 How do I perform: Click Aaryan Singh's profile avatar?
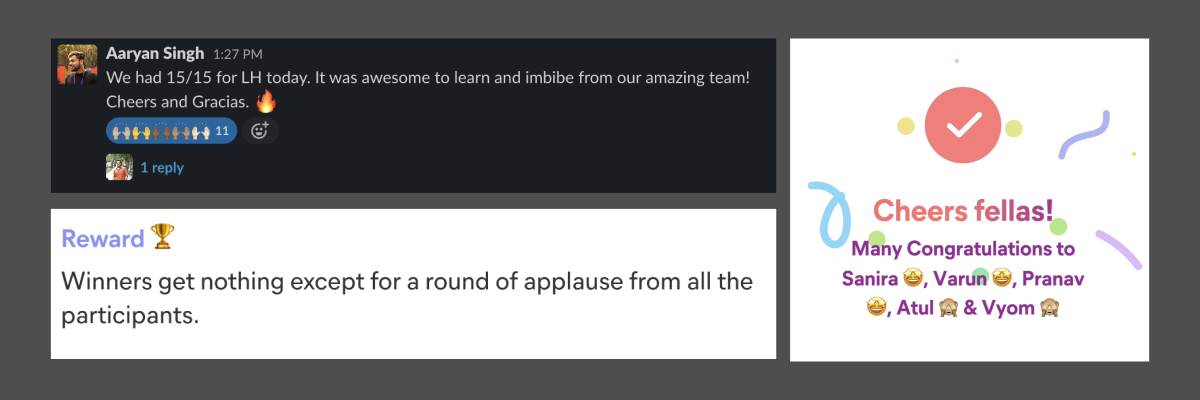tap(77, 63)
